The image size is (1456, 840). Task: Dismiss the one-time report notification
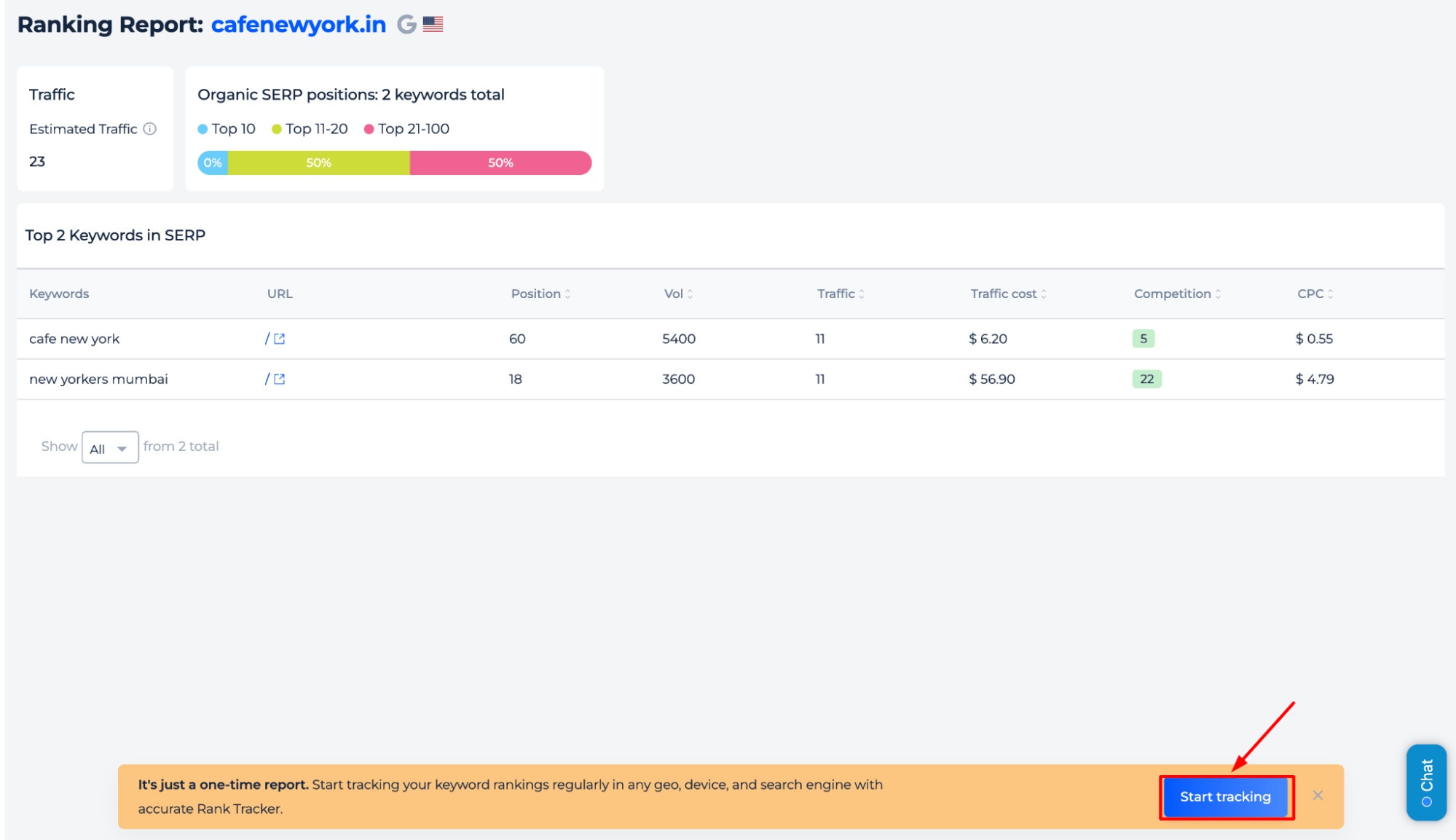1318,796
